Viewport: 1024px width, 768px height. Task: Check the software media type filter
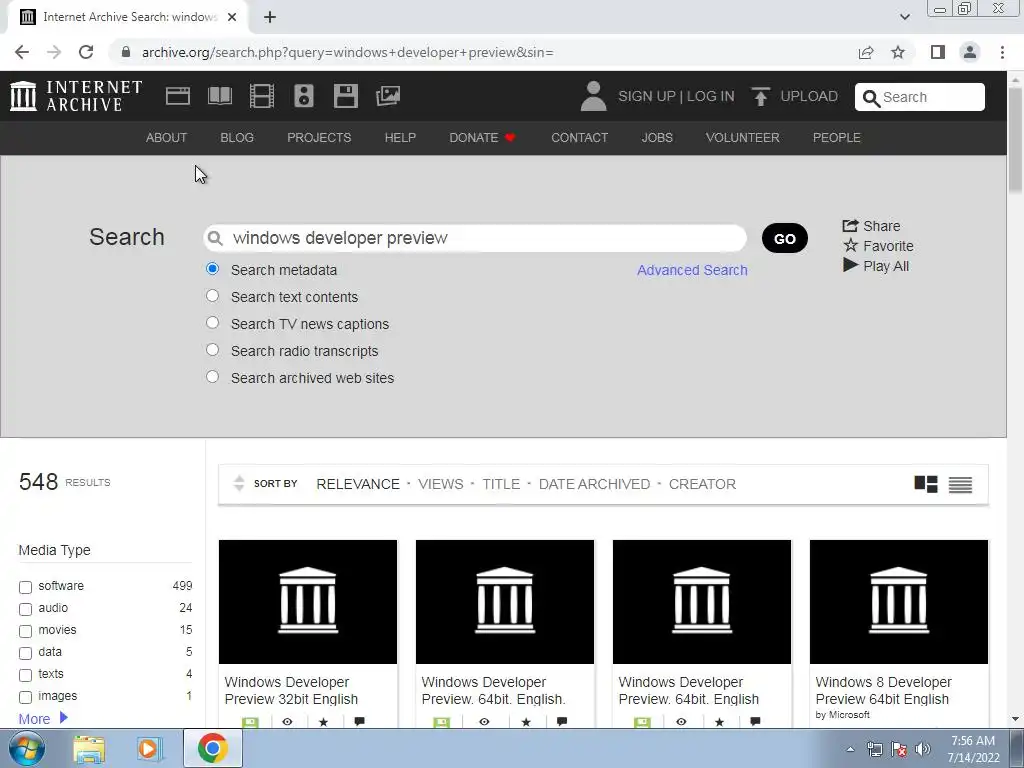(25, 587)
